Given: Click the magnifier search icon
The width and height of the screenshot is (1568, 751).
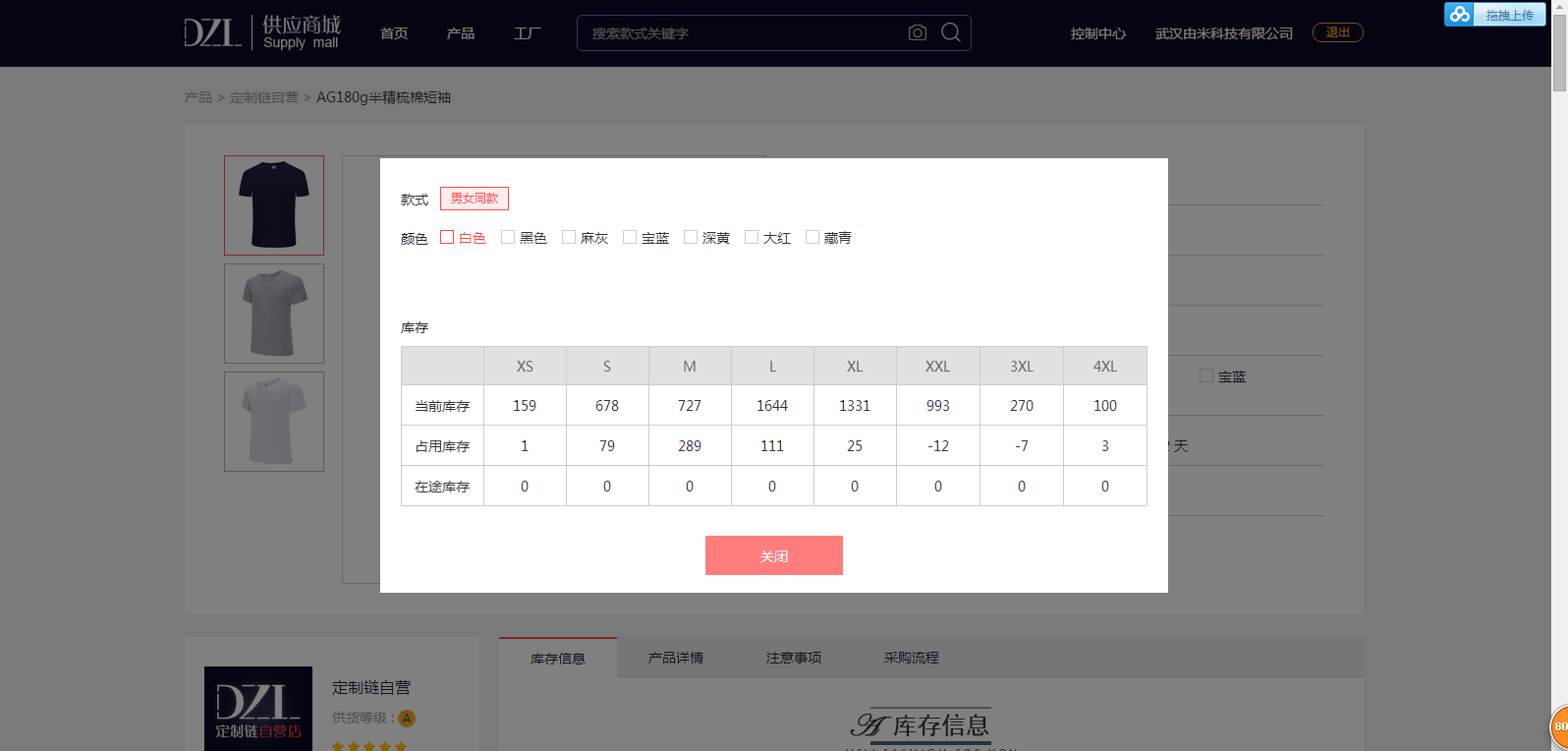Looking at the screenshot, I should (951, 32).
